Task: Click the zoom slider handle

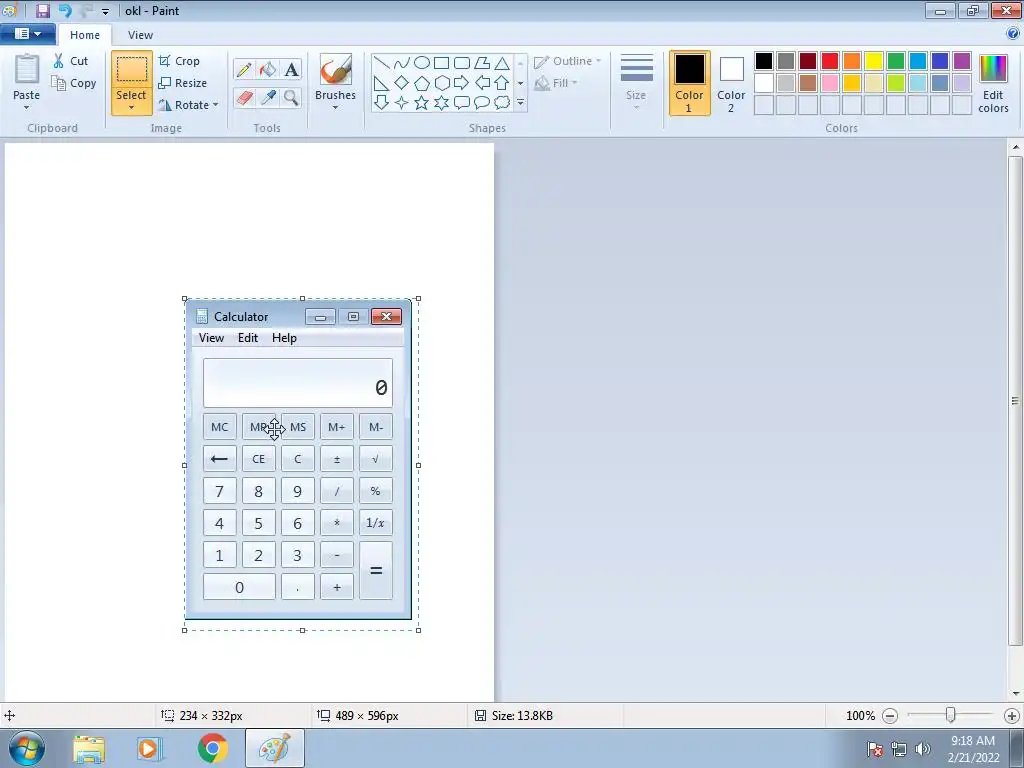Action: (x=951, y=716)
